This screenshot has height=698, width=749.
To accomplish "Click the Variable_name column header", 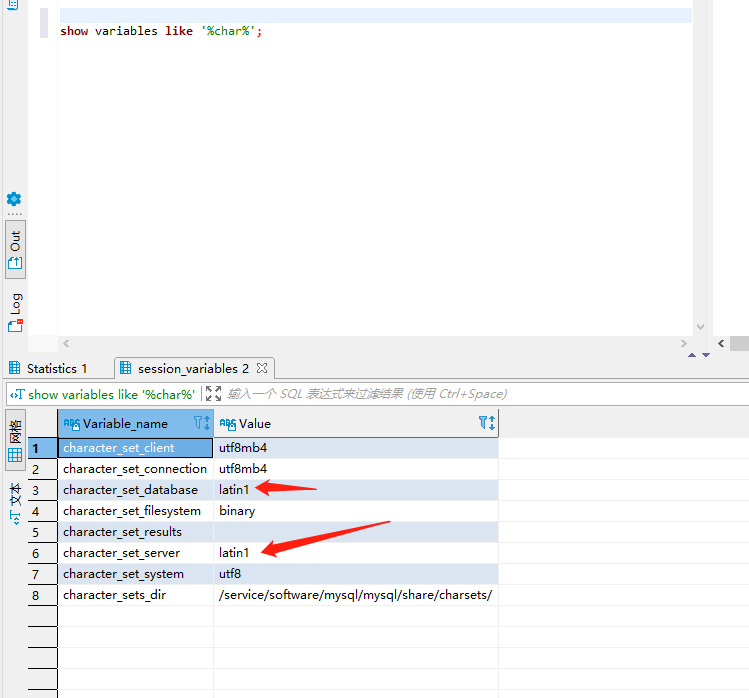I will (x=135, y=423).
